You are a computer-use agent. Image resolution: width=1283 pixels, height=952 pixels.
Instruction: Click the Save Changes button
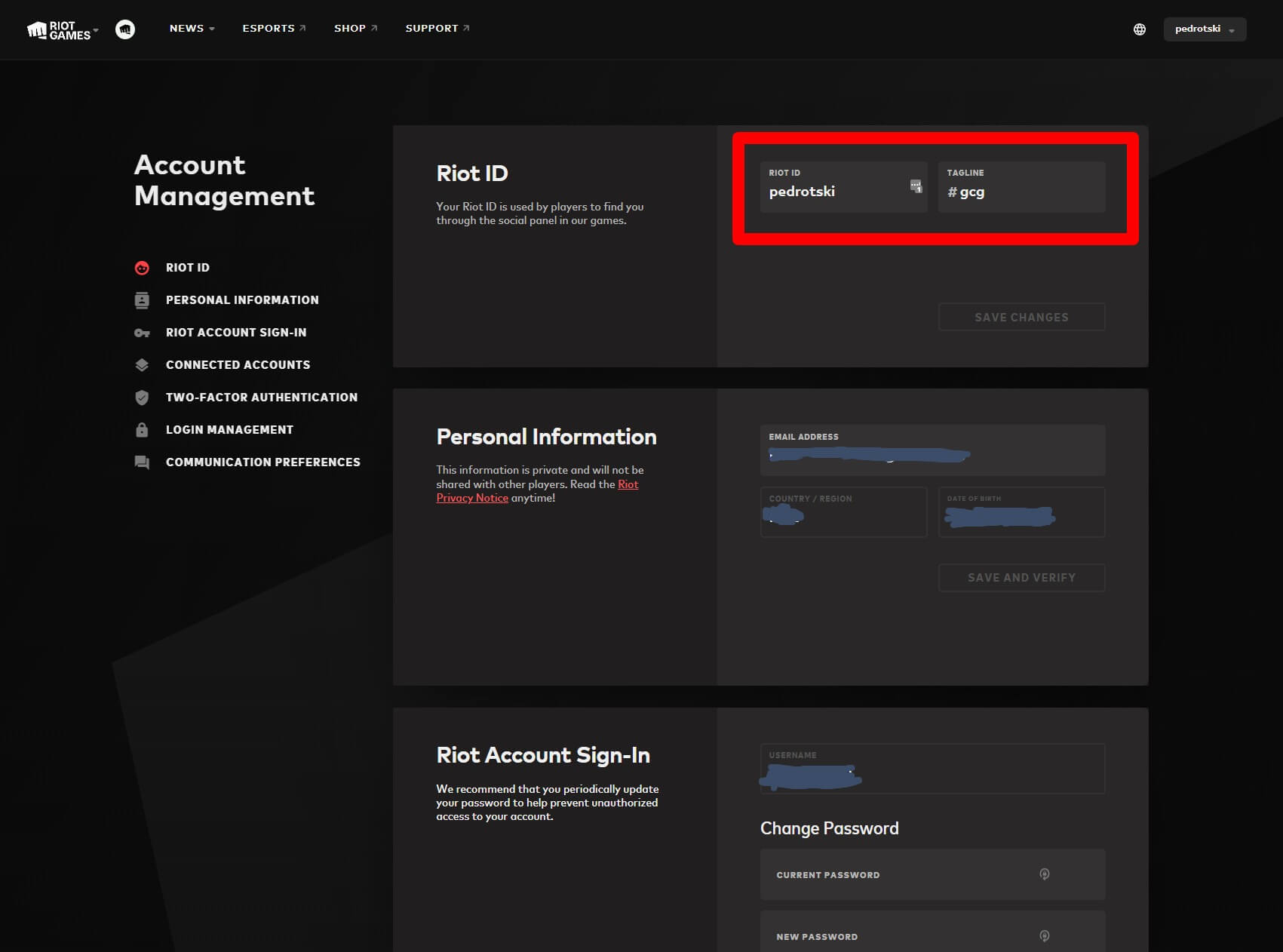(x=1021, y=317)
